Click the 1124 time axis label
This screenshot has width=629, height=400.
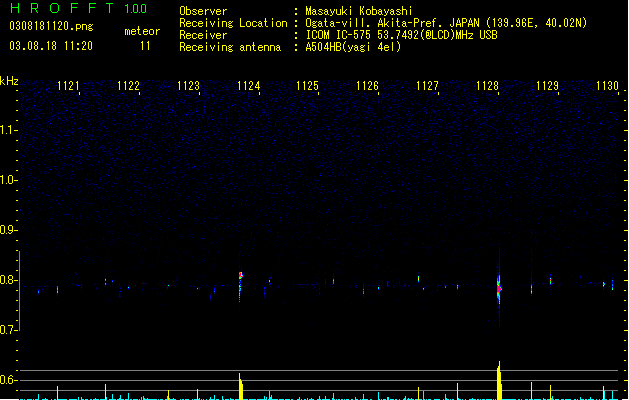click(x=248, y=86)
